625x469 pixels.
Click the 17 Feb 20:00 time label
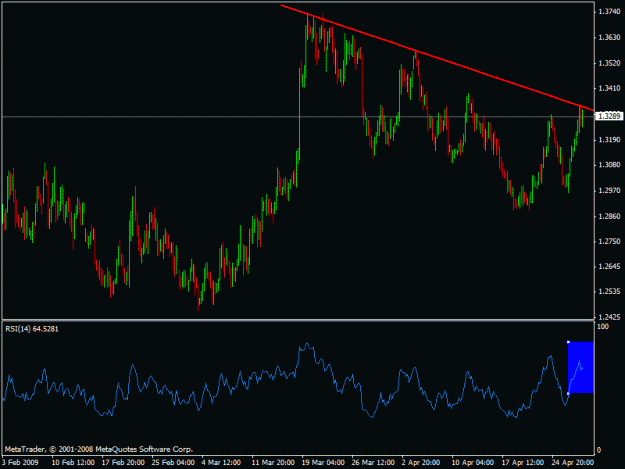[123, 462]
